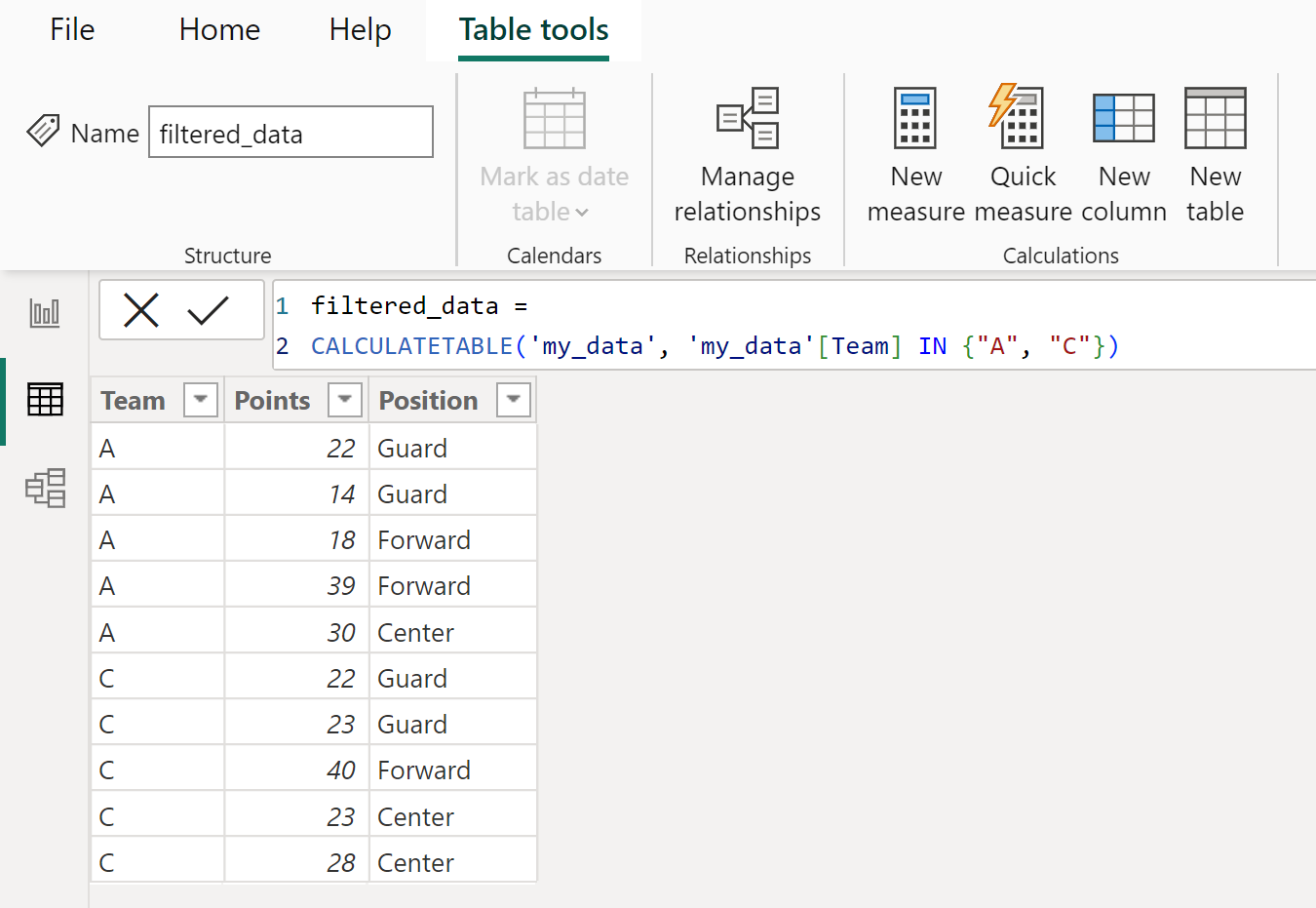Open the Help tab
This screenshot has height=908, width=1316.
click(x=360, y=29)
